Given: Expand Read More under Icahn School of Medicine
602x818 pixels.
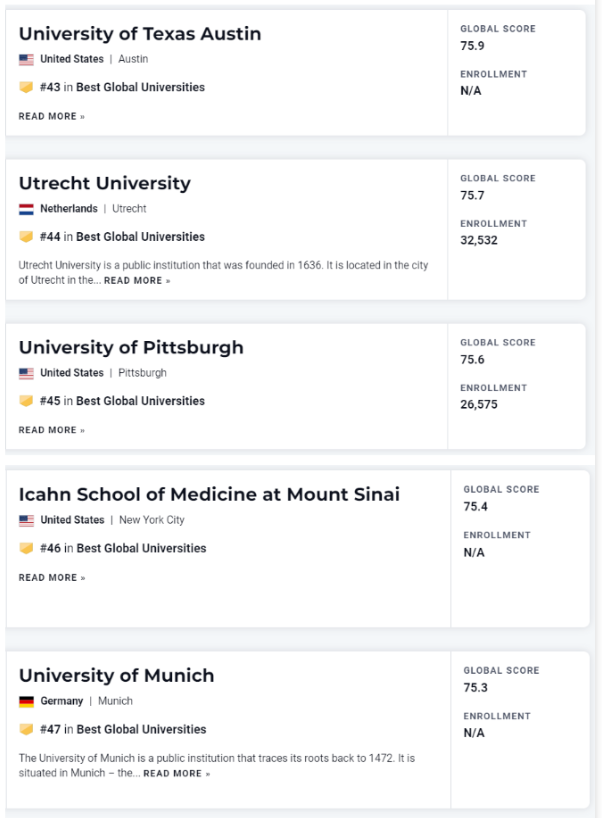Looking at the screenshot, I should pyautogui.click(x=51, y=578).
